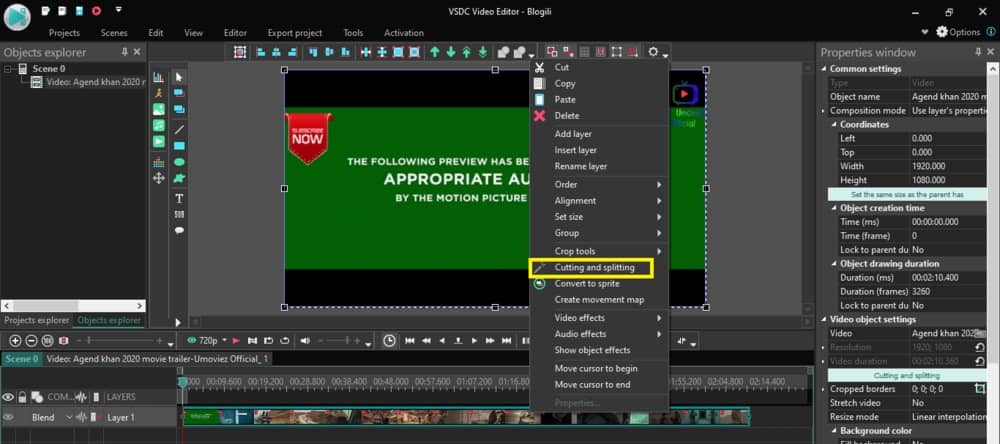Toggle the waveform icon in layers header
Image resolution: width=1000 pixels, height=444 pixels.
[x=81, y=397]
